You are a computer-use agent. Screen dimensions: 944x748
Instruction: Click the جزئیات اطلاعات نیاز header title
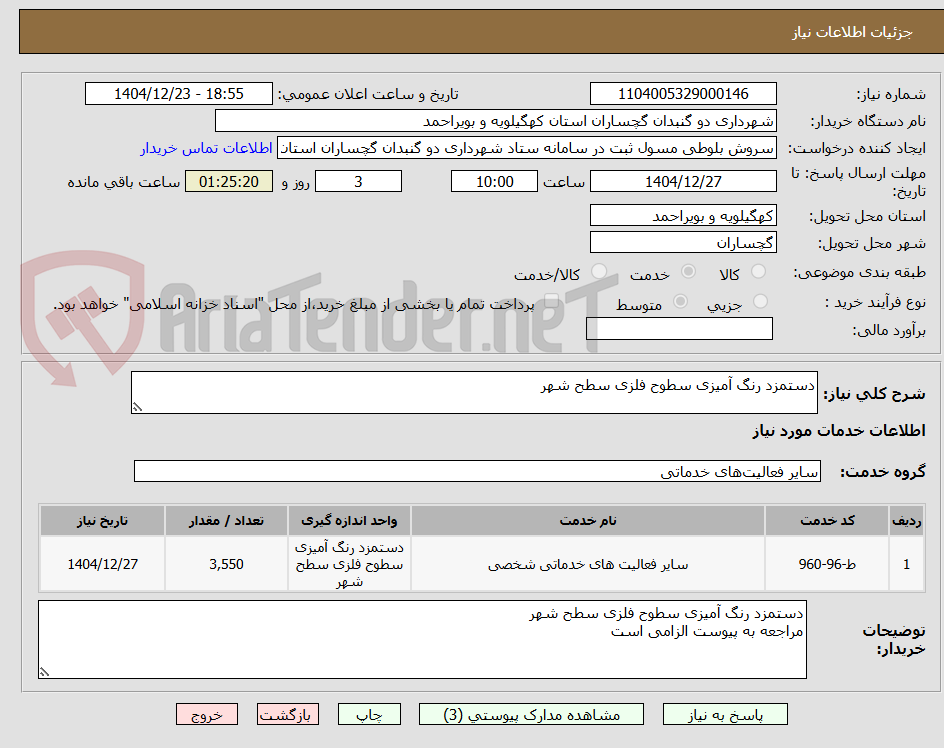tap(852, 32)
